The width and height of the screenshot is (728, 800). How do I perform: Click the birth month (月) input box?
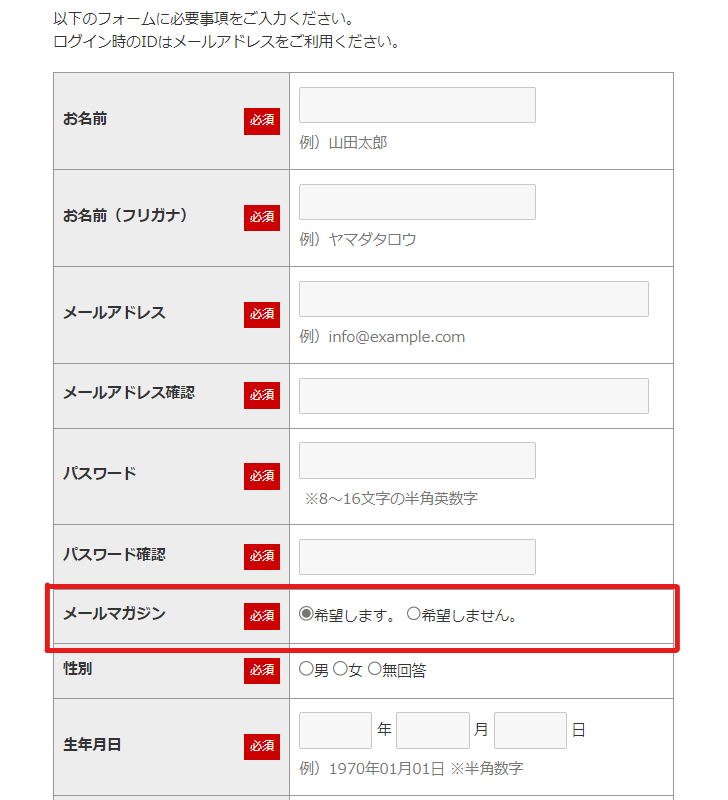[432, 730]
